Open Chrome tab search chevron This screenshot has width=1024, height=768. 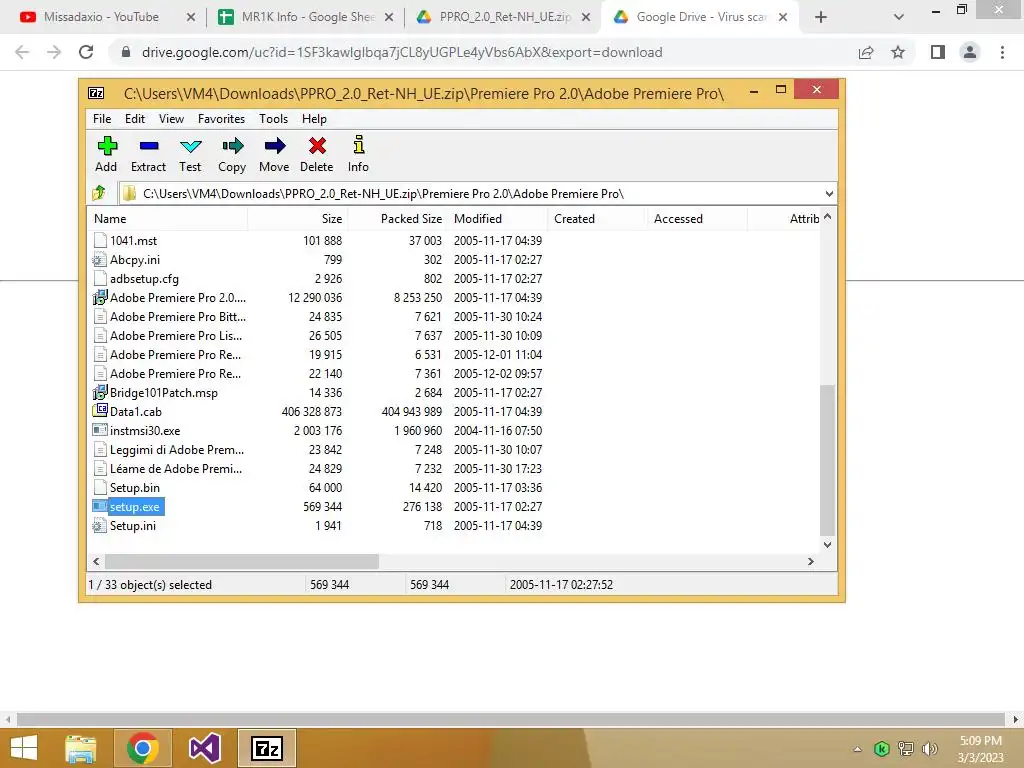(899, 18)
